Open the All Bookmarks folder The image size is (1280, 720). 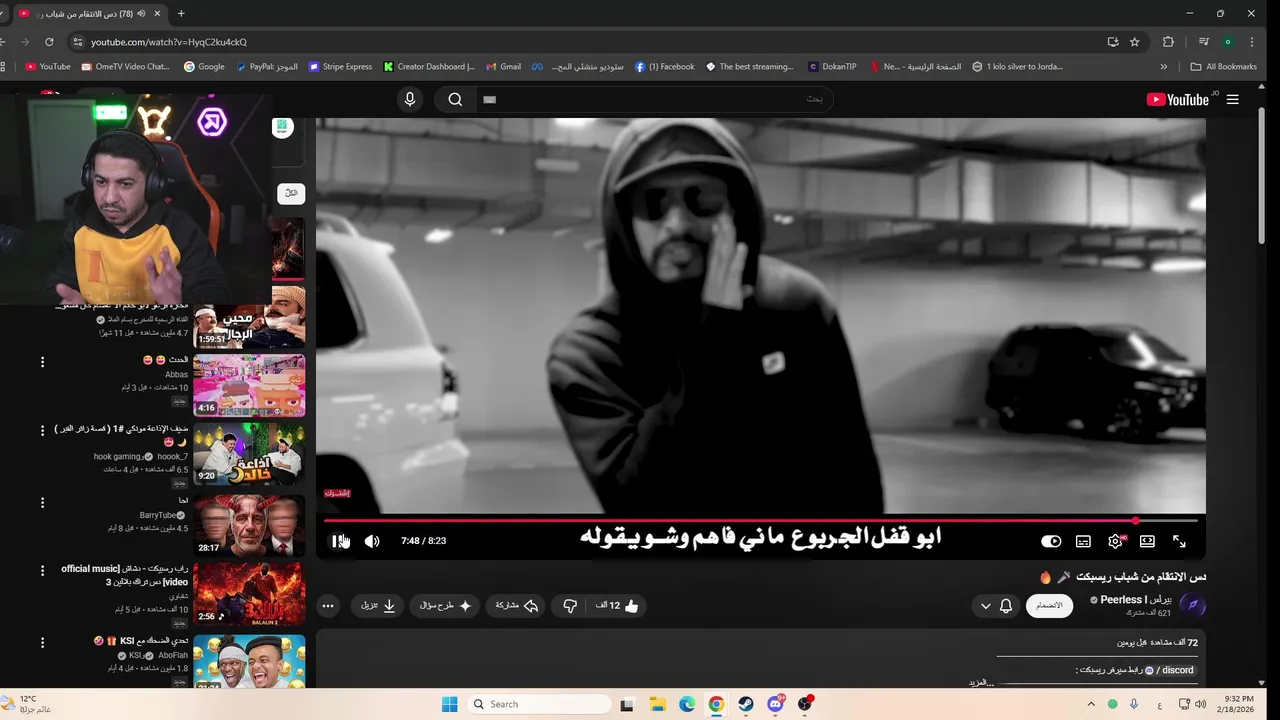point(1224,67)
